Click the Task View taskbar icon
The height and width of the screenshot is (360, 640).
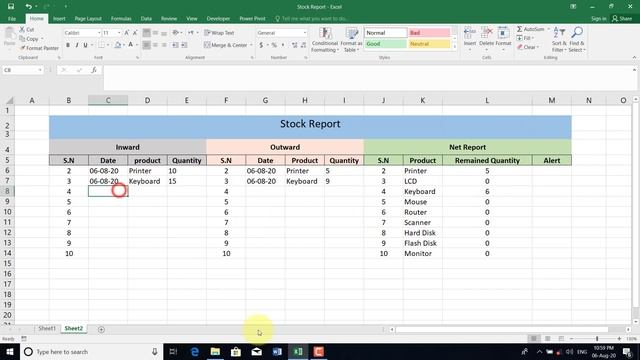pos(173,351)
